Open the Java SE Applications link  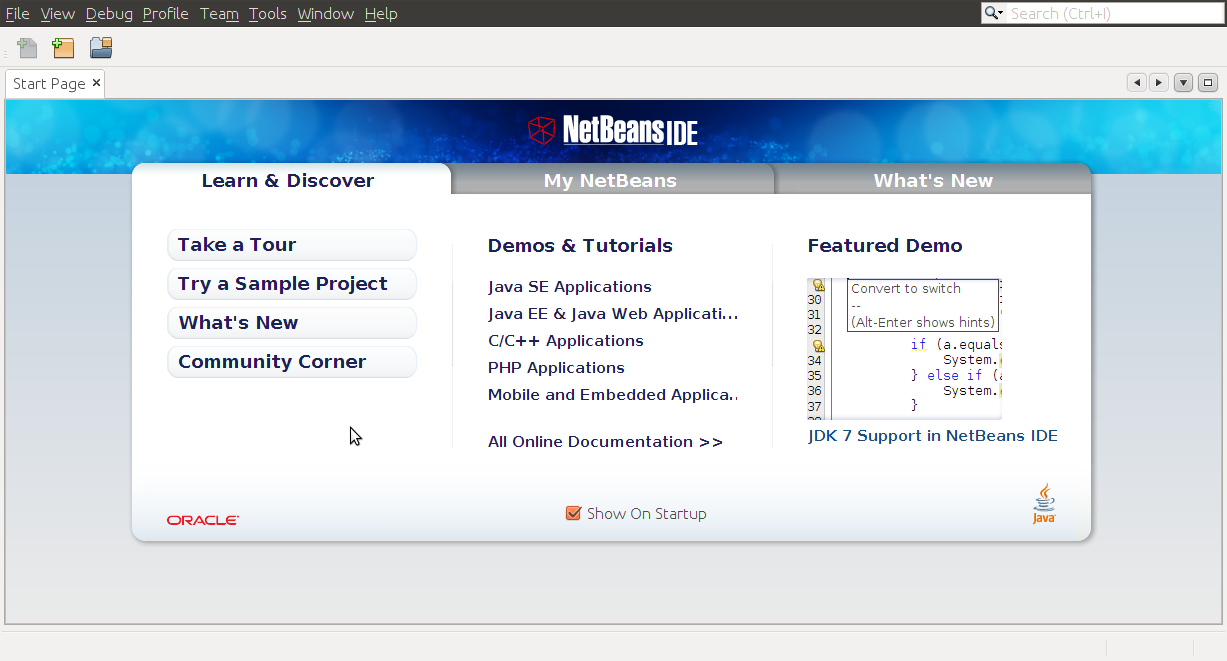coord(570,287)
